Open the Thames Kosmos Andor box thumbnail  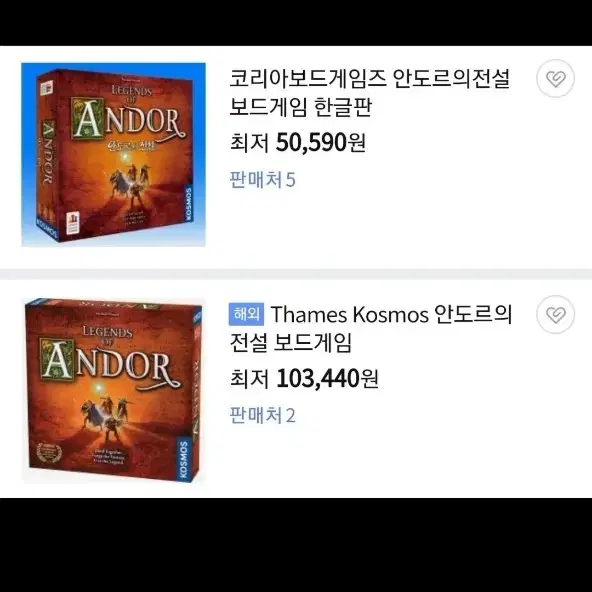click(113, 390)
